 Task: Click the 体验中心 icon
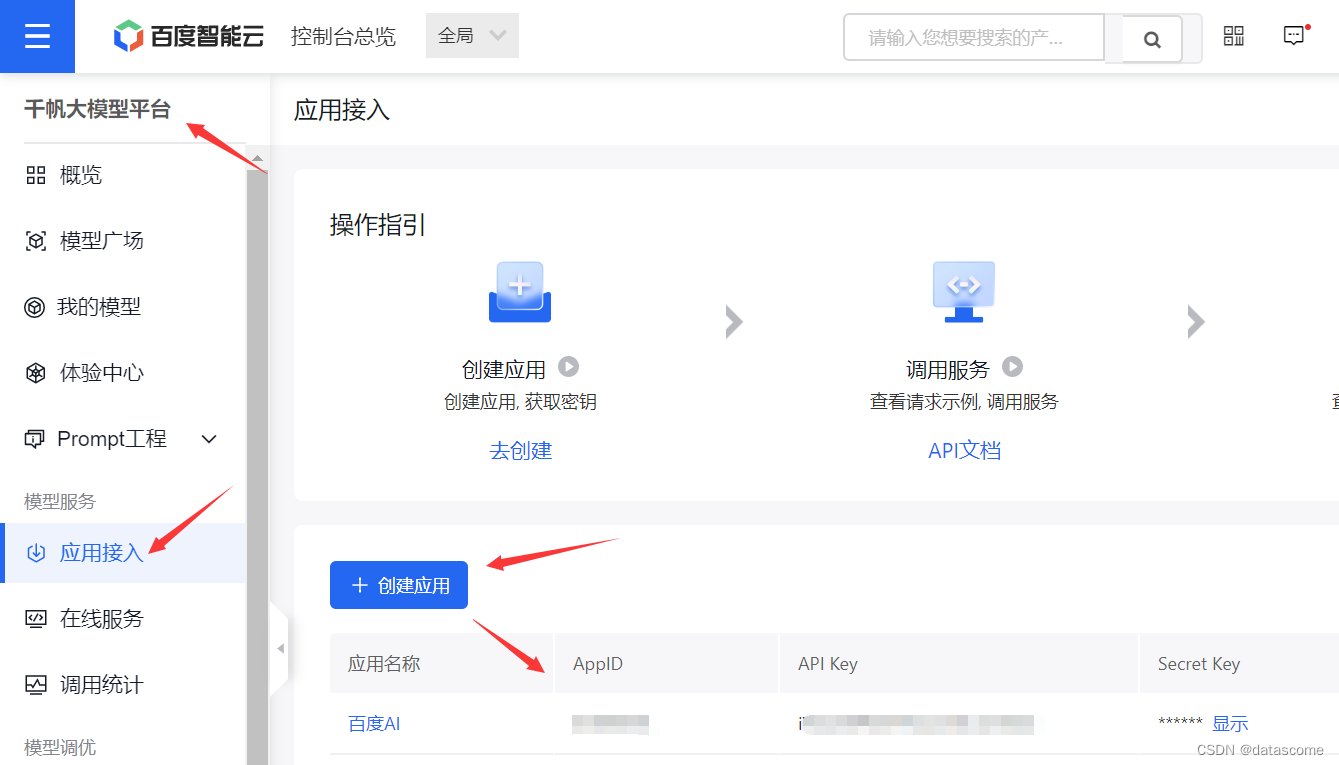[36, 373]
